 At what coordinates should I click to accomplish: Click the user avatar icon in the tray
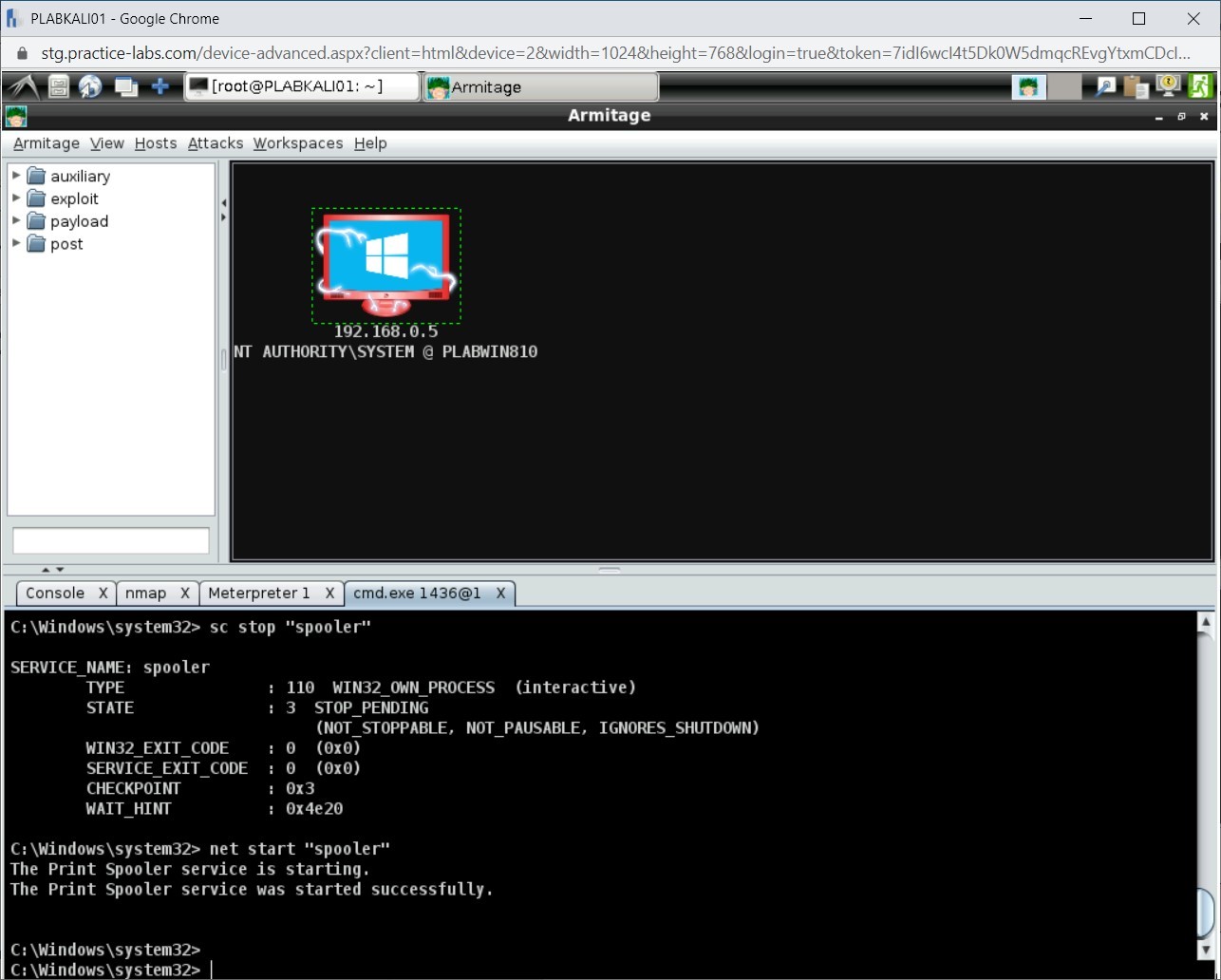(x=1028, y=85)
